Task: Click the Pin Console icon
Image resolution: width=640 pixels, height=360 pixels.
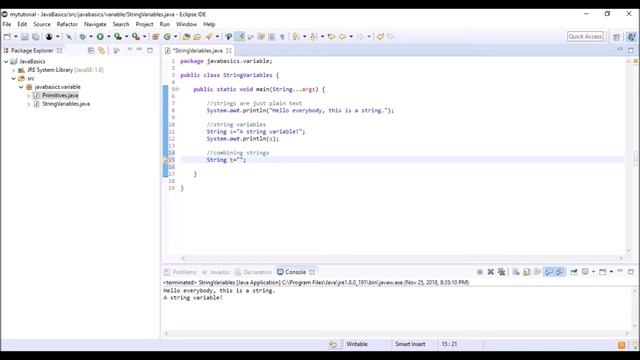Action: point(574,272)
